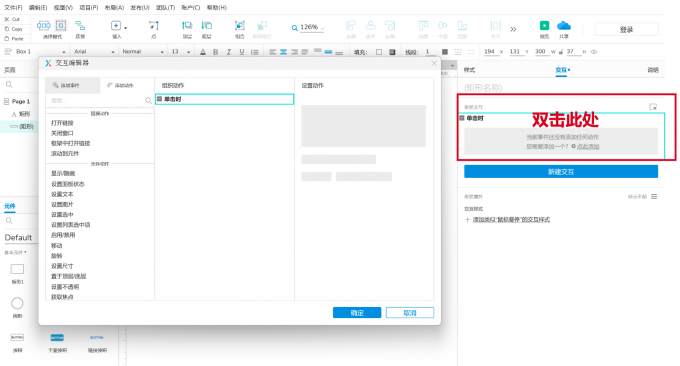Toggle left text alignment
Viewport: 680px width, 366px height.
272,52
